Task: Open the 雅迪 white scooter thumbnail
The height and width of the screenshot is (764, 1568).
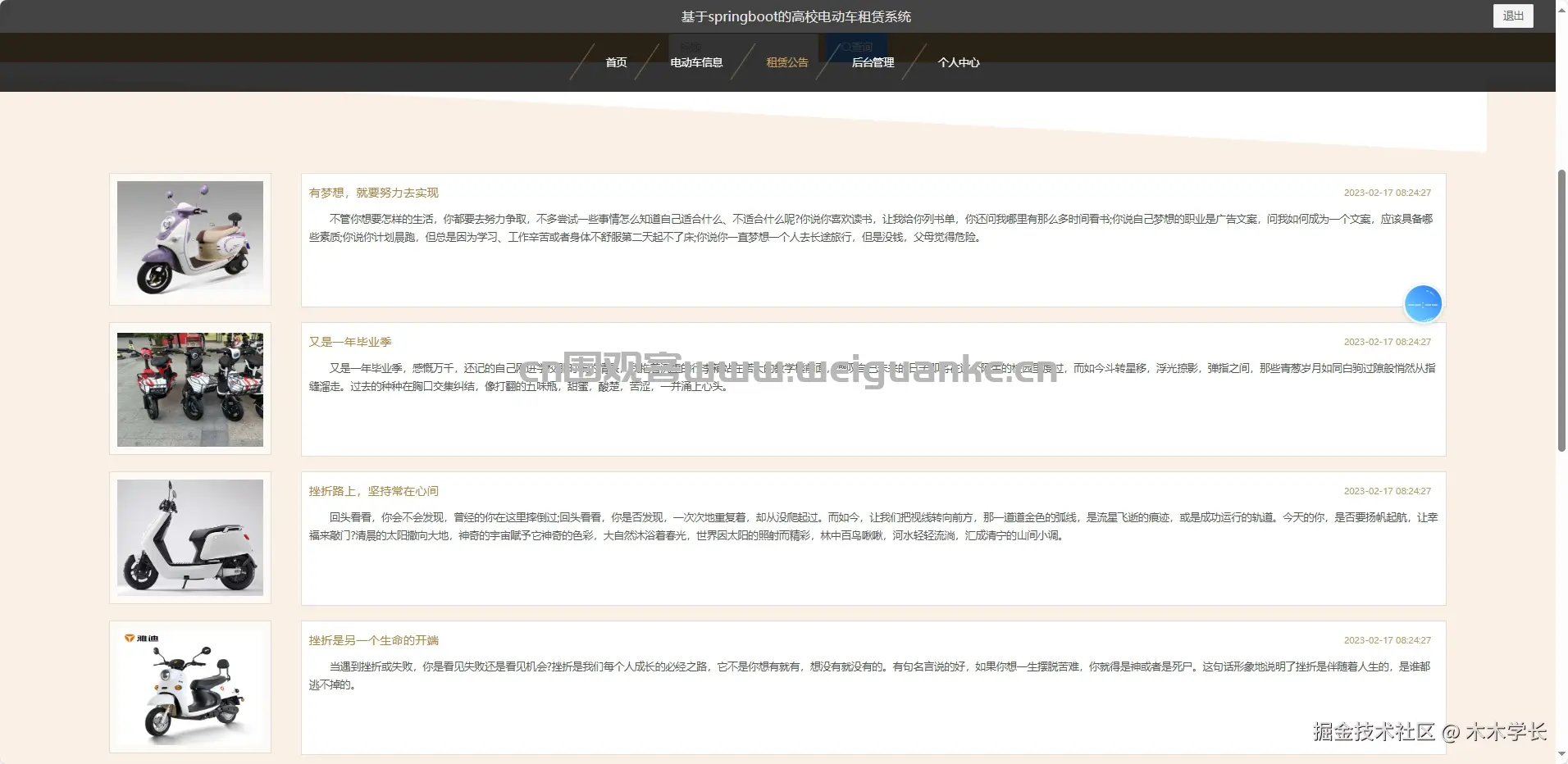Action: pos(190,687)
